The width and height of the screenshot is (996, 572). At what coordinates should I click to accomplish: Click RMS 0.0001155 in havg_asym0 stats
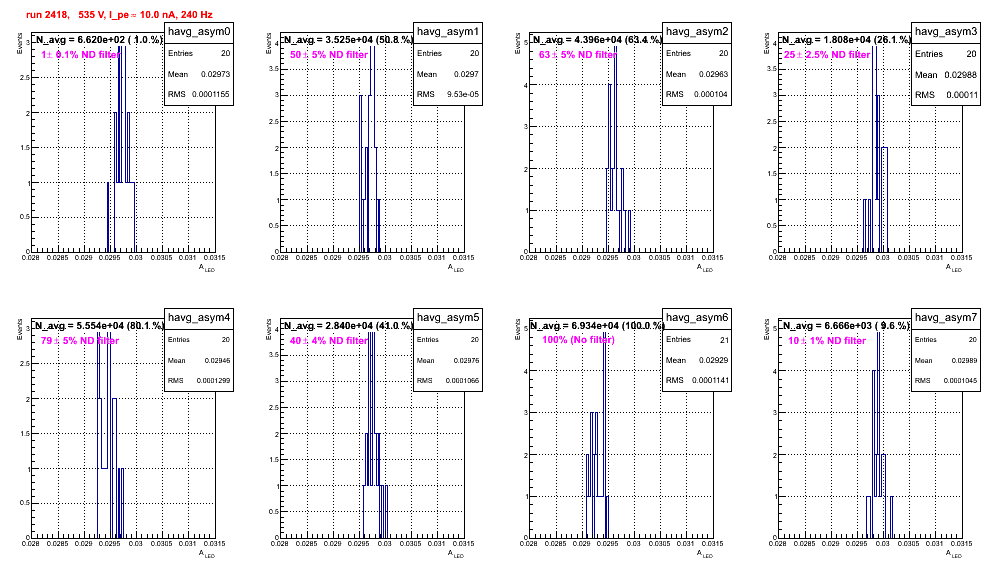pyautogui.click(x=199, y=94)
